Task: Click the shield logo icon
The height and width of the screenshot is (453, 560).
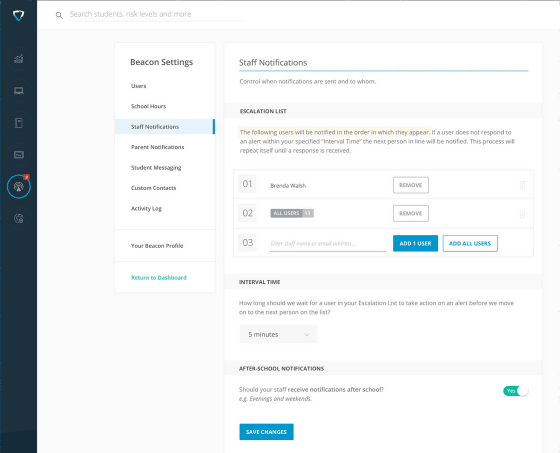Action: 18,15
